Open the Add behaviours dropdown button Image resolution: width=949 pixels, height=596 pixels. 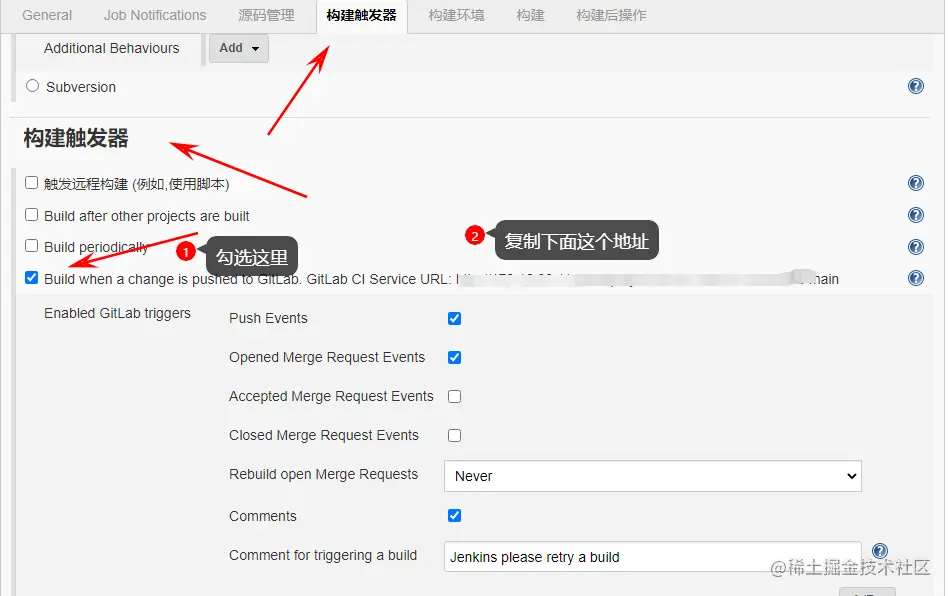tap(238, 48)
